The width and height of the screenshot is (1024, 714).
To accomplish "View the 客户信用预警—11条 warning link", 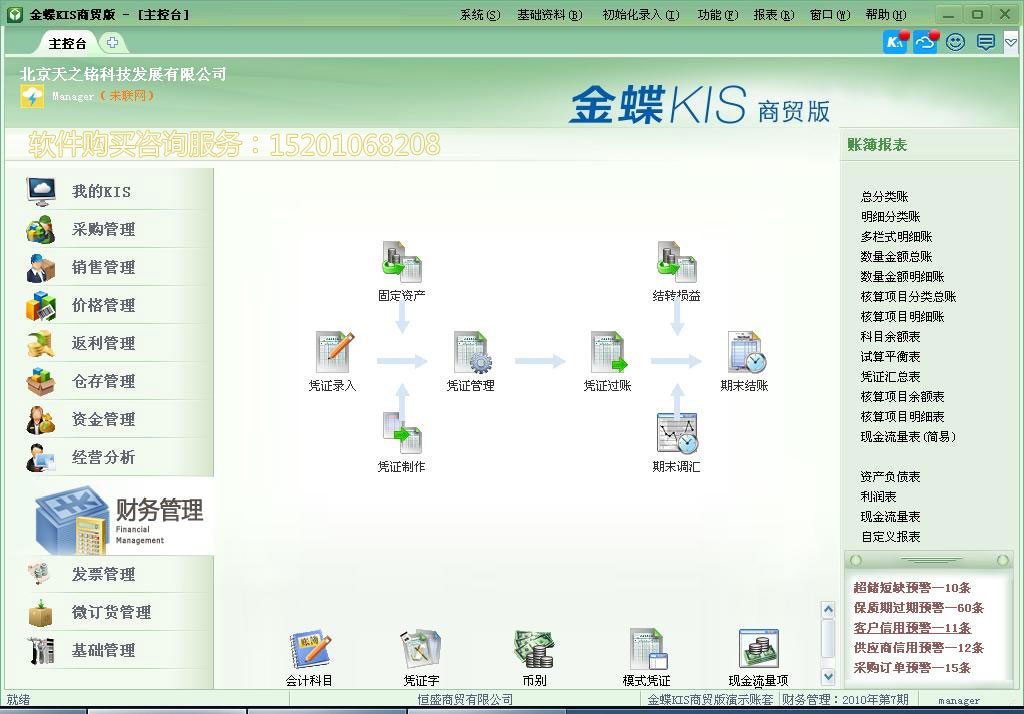I will (912, 627).
